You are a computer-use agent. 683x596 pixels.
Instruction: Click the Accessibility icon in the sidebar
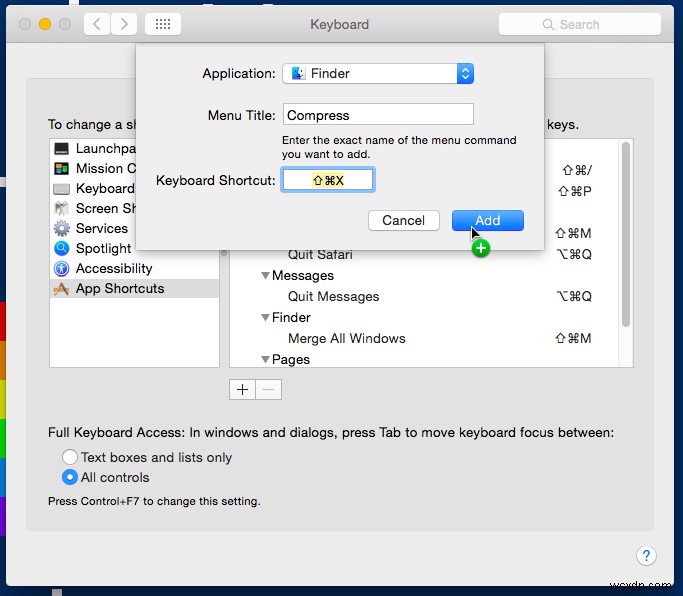(x=61, y=268)
